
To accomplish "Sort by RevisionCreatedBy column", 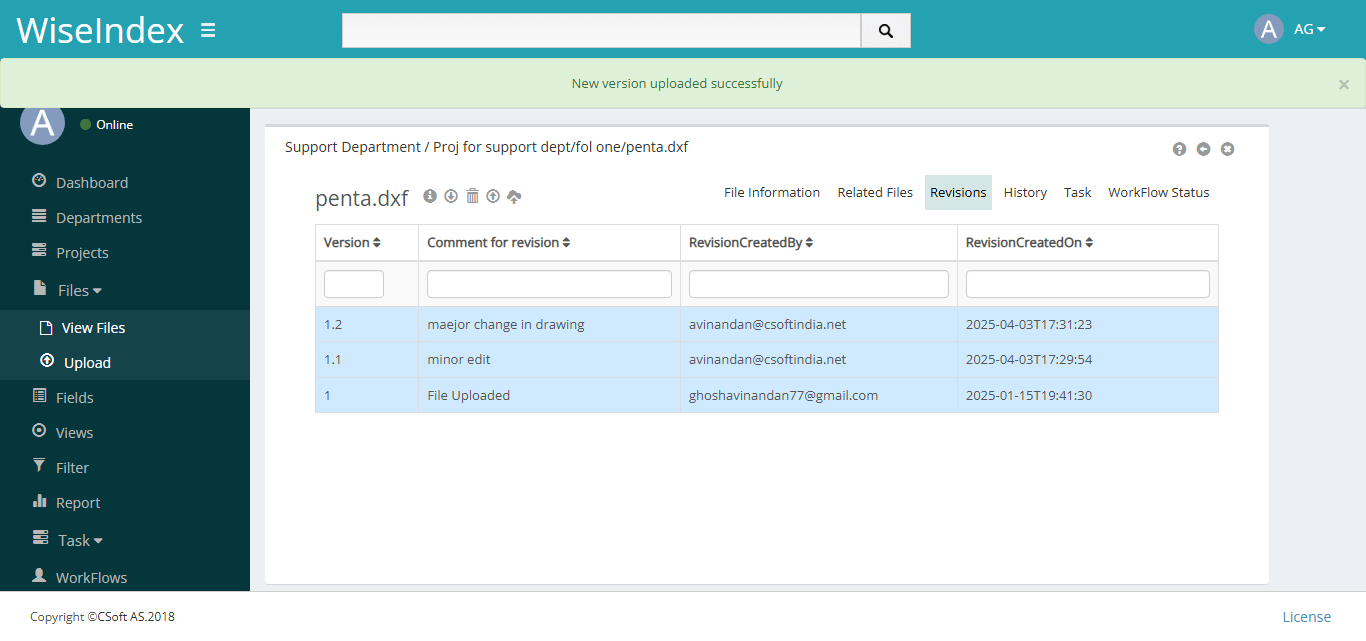I will pyautogui.click(x=751, y=242).
